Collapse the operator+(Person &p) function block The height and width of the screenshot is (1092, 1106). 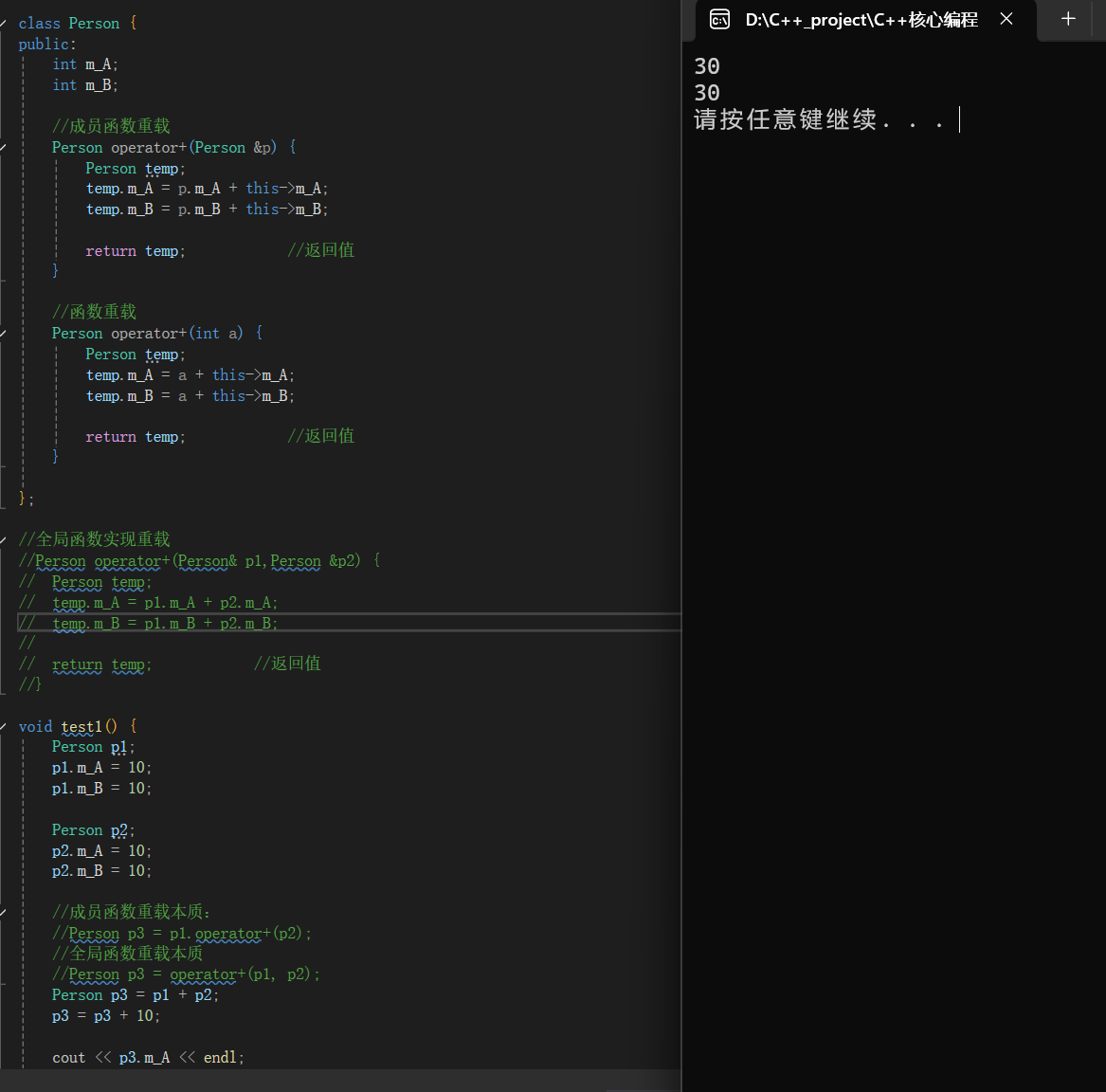point(4,148)
